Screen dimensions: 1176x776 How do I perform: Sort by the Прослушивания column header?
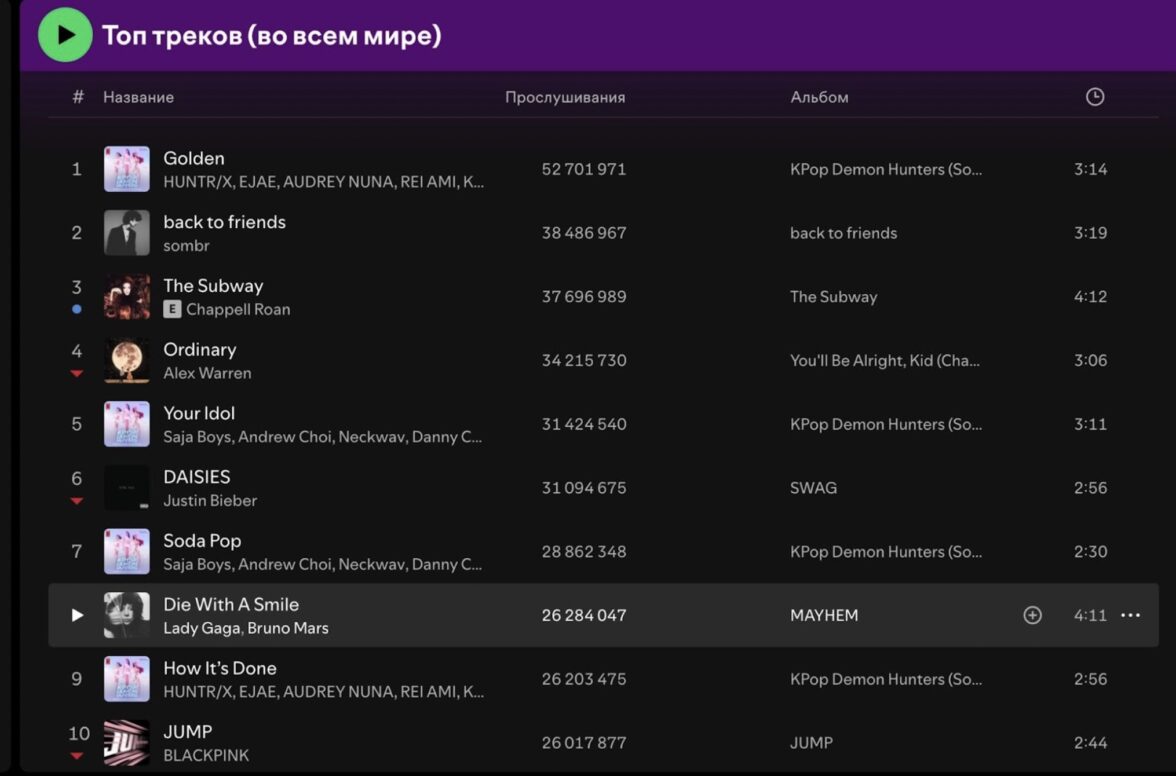point(564,97)
